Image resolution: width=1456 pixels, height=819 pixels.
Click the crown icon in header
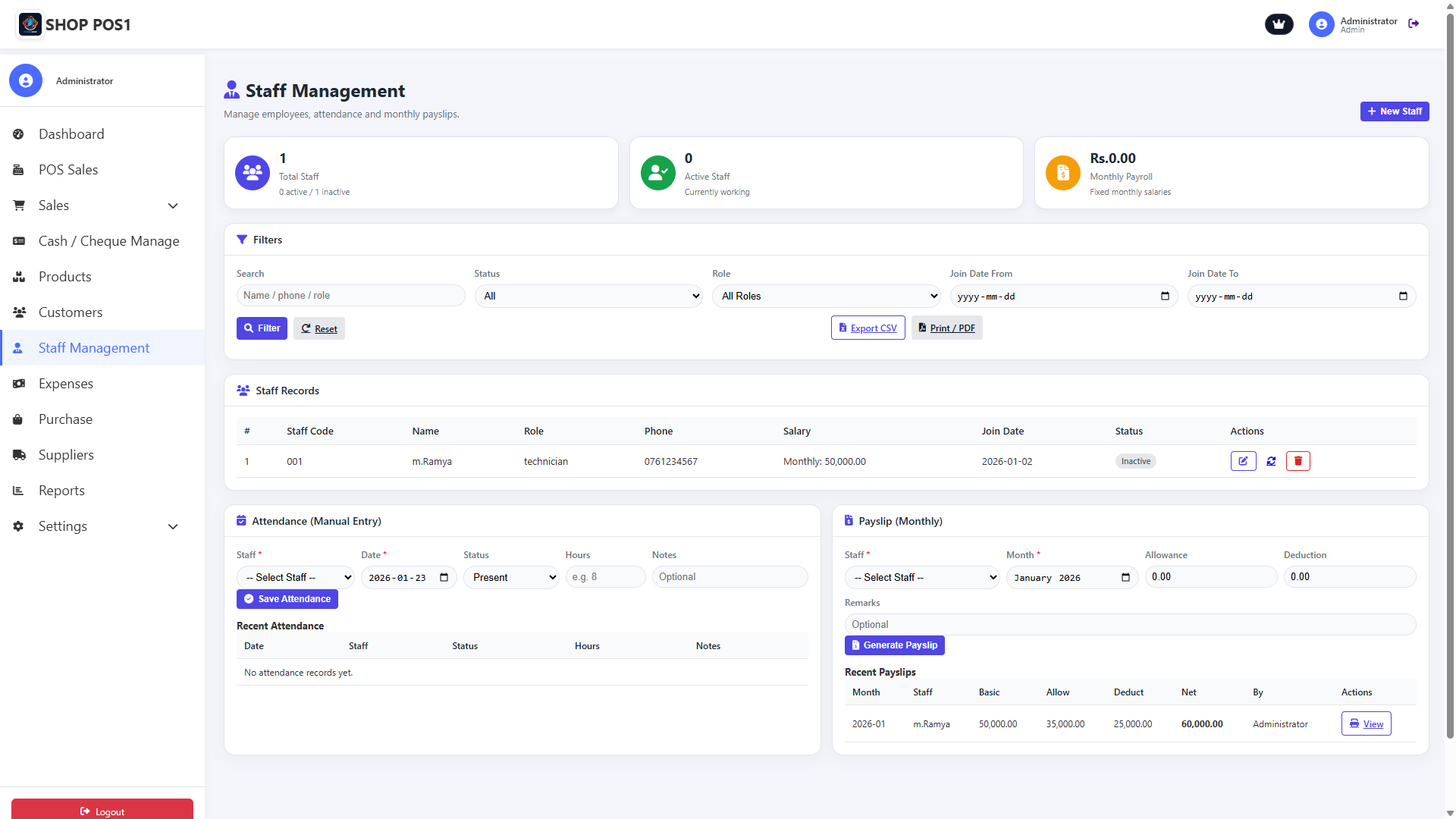1279,24
